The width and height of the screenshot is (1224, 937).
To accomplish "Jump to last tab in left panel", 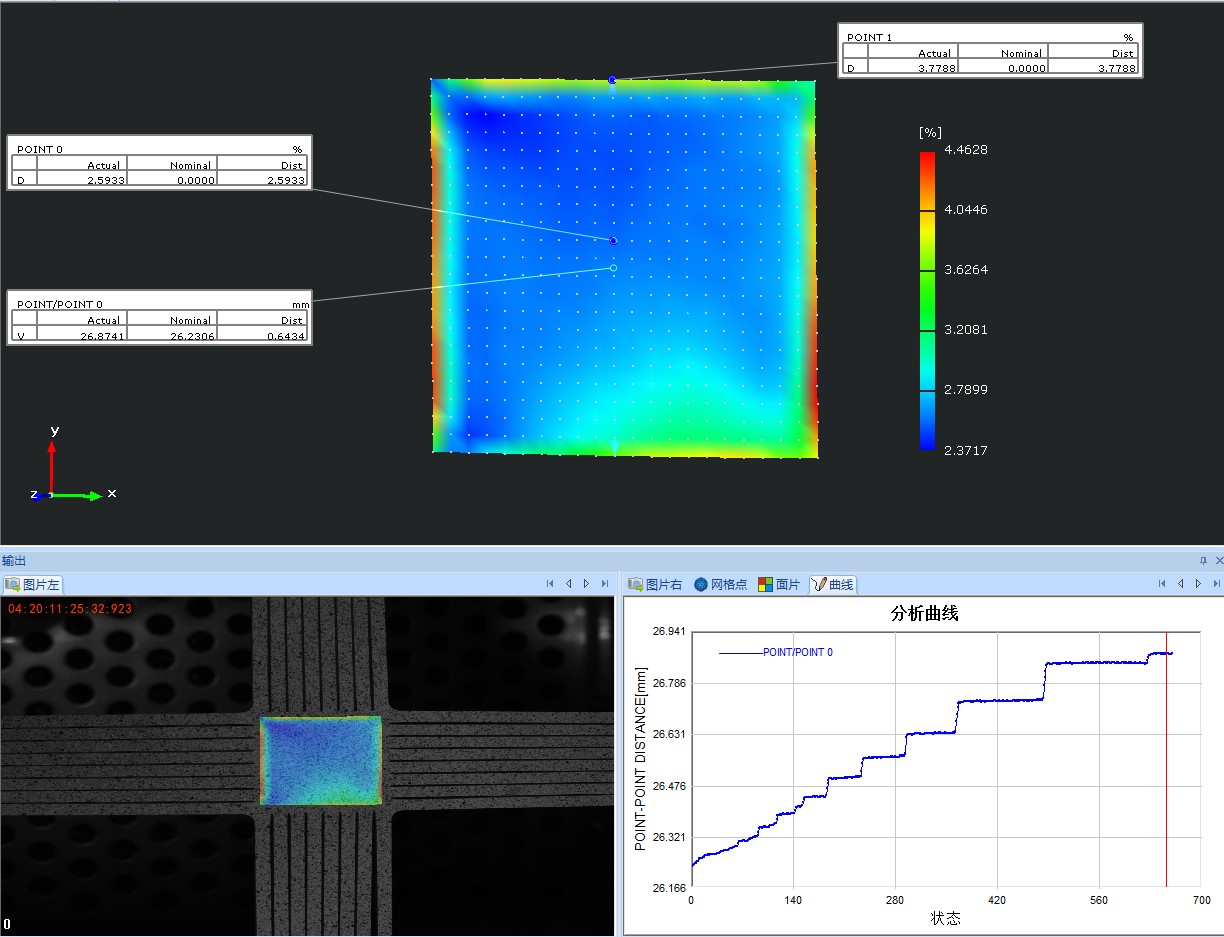I will click(x=605, y=584).
